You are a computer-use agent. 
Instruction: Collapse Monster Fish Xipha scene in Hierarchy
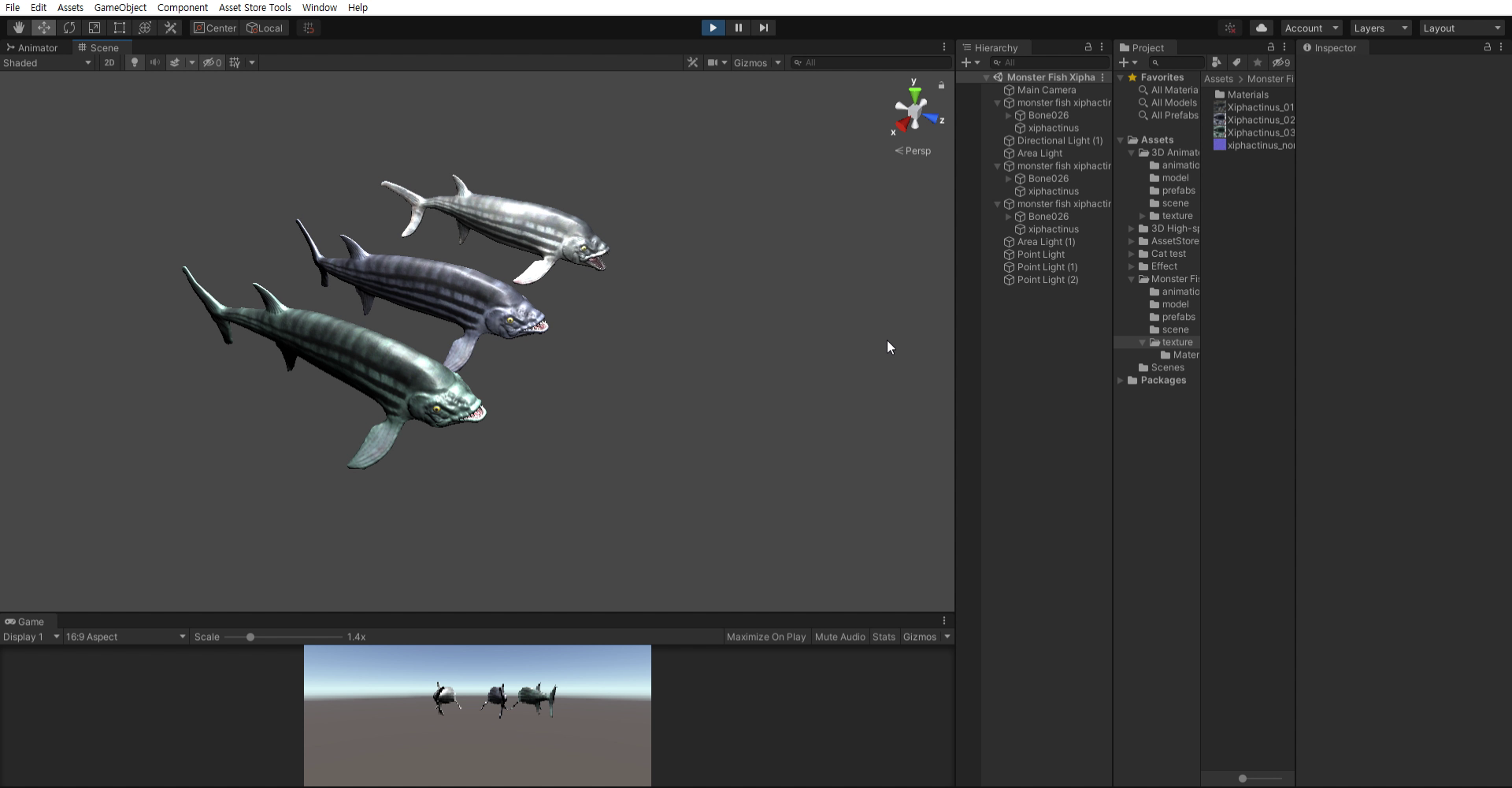pos(986,77)
